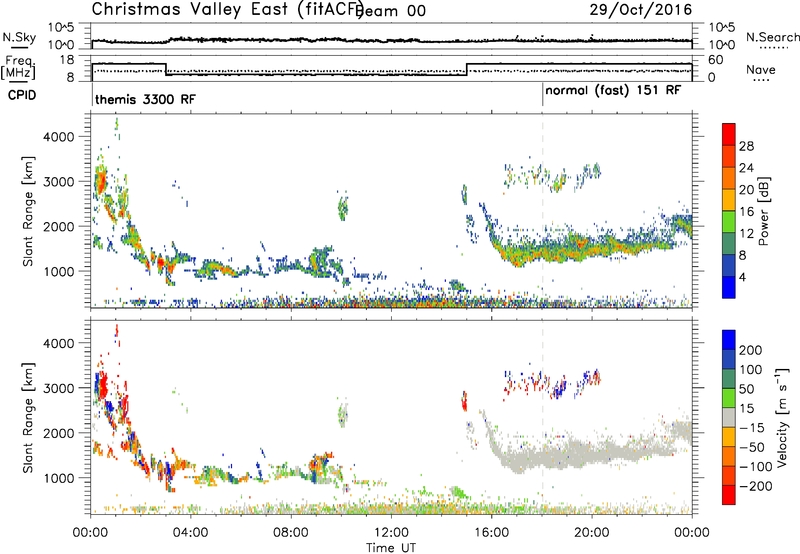Click the 'CPID' row label
This screenshot has width=800, height=554.
click(22, 95)
